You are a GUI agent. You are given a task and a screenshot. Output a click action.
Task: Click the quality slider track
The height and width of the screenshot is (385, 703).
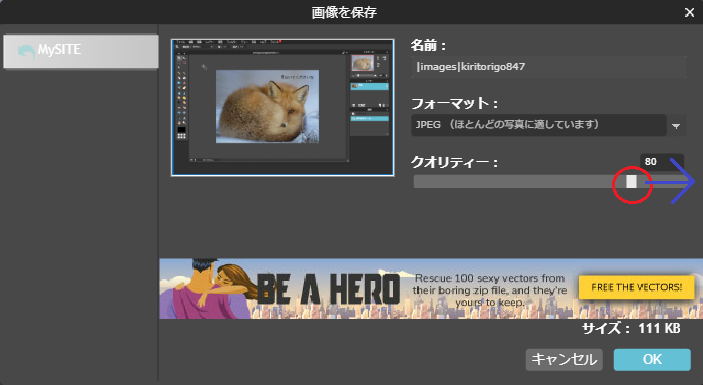pos(548,181)
